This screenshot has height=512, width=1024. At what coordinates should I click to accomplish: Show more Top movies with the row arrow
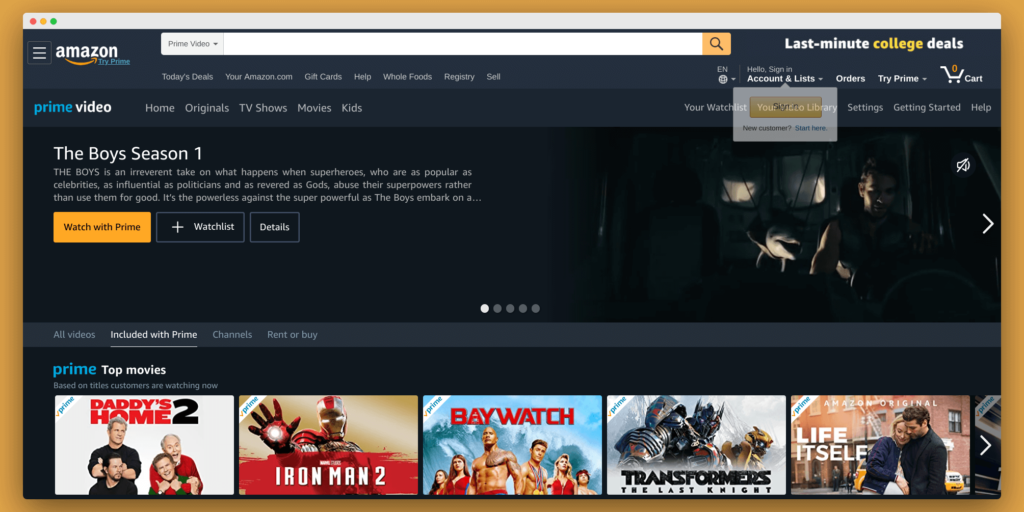[985, 445]
